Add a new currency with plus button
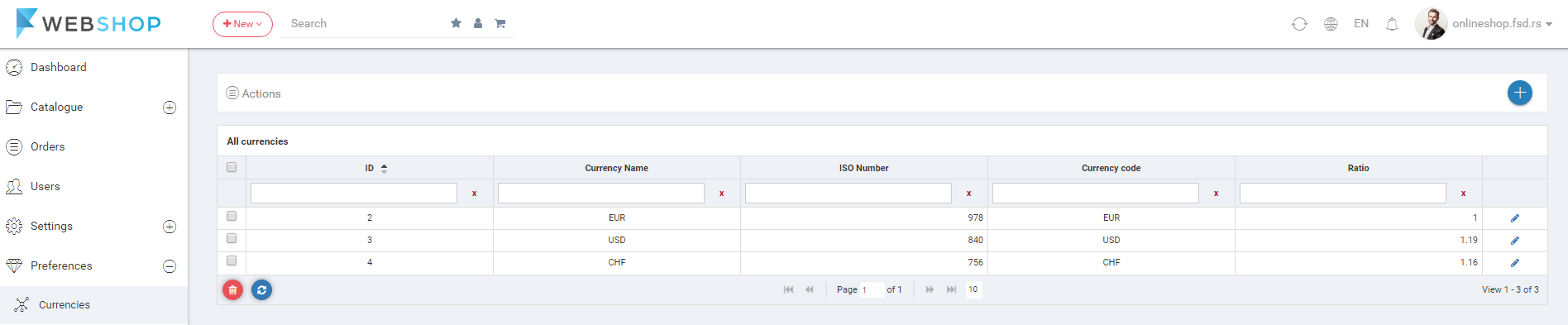Viewport: 1568px width, 325px height. point(1519,93)
